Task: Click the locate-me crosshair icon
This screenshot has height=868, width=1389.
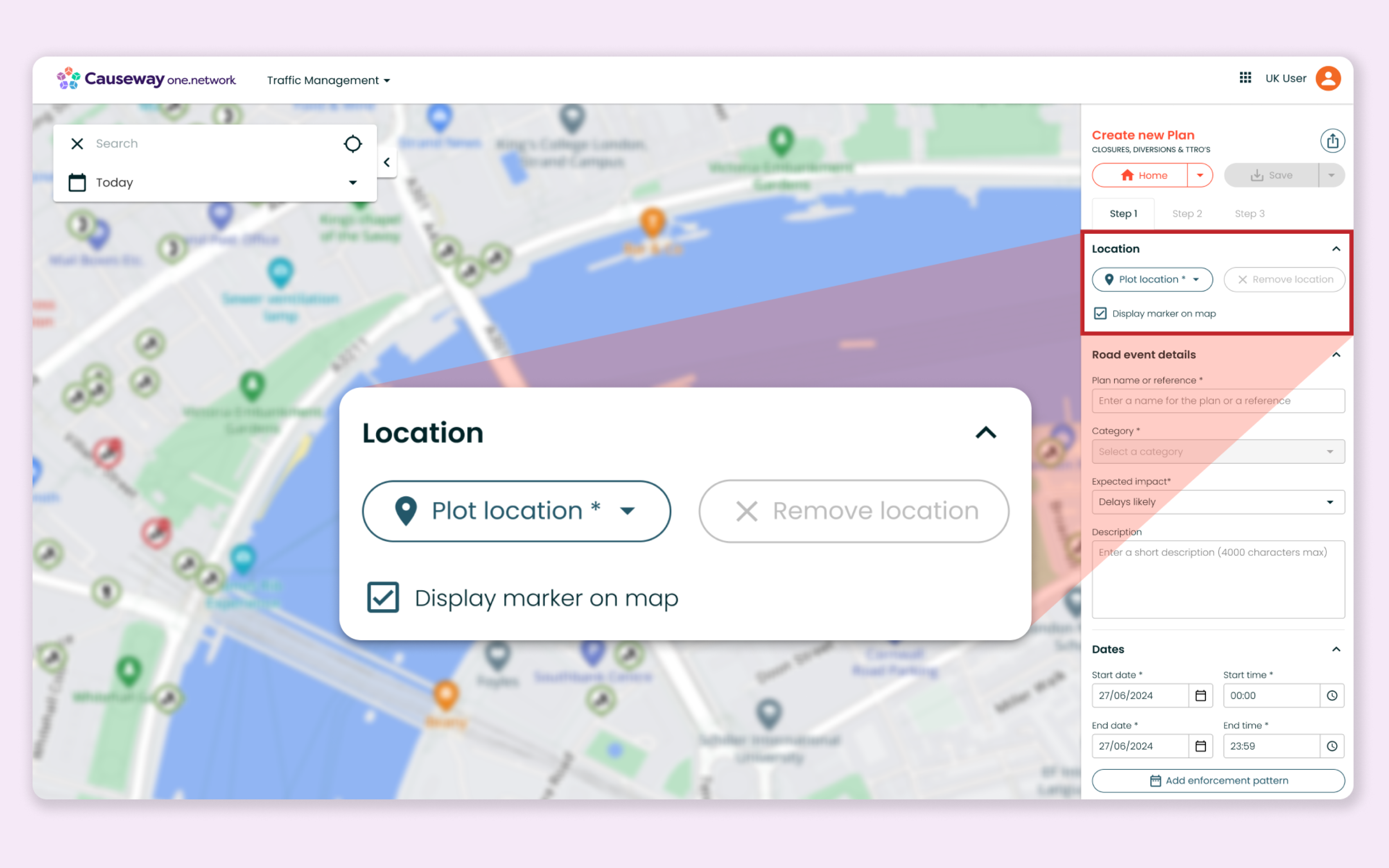Action: tap(352, 143)
